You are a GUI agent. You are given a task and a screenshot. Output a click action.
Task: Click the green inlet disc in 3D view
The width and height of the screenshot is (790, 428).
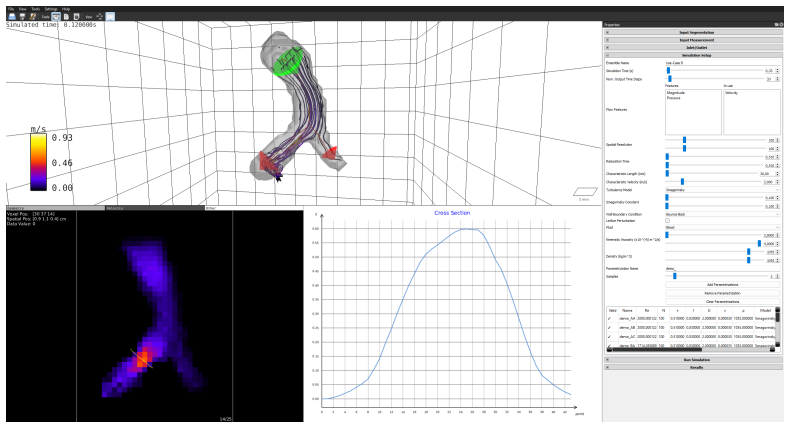point(289,62)
